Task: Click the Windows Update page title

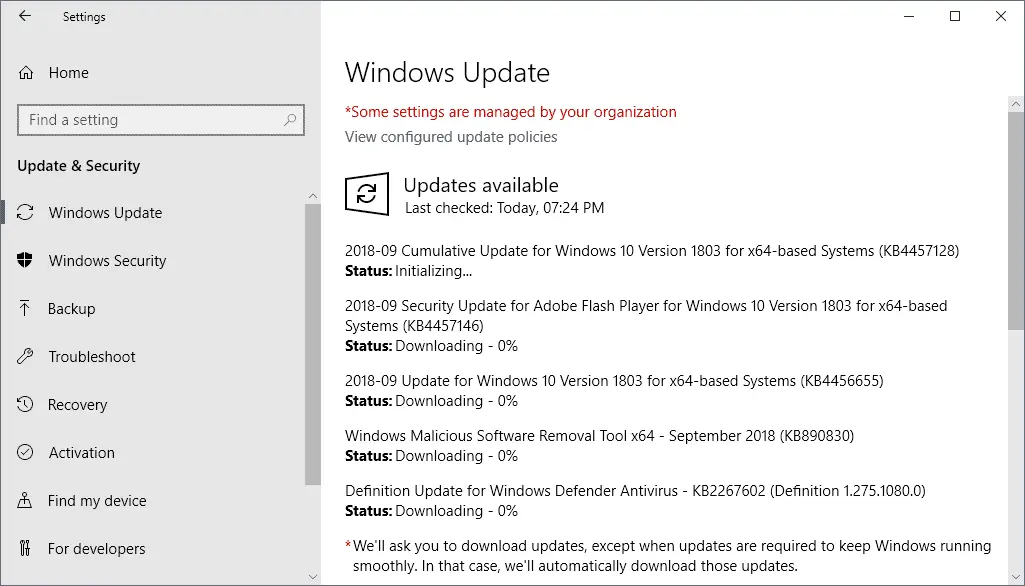Action: click(447, 72)
